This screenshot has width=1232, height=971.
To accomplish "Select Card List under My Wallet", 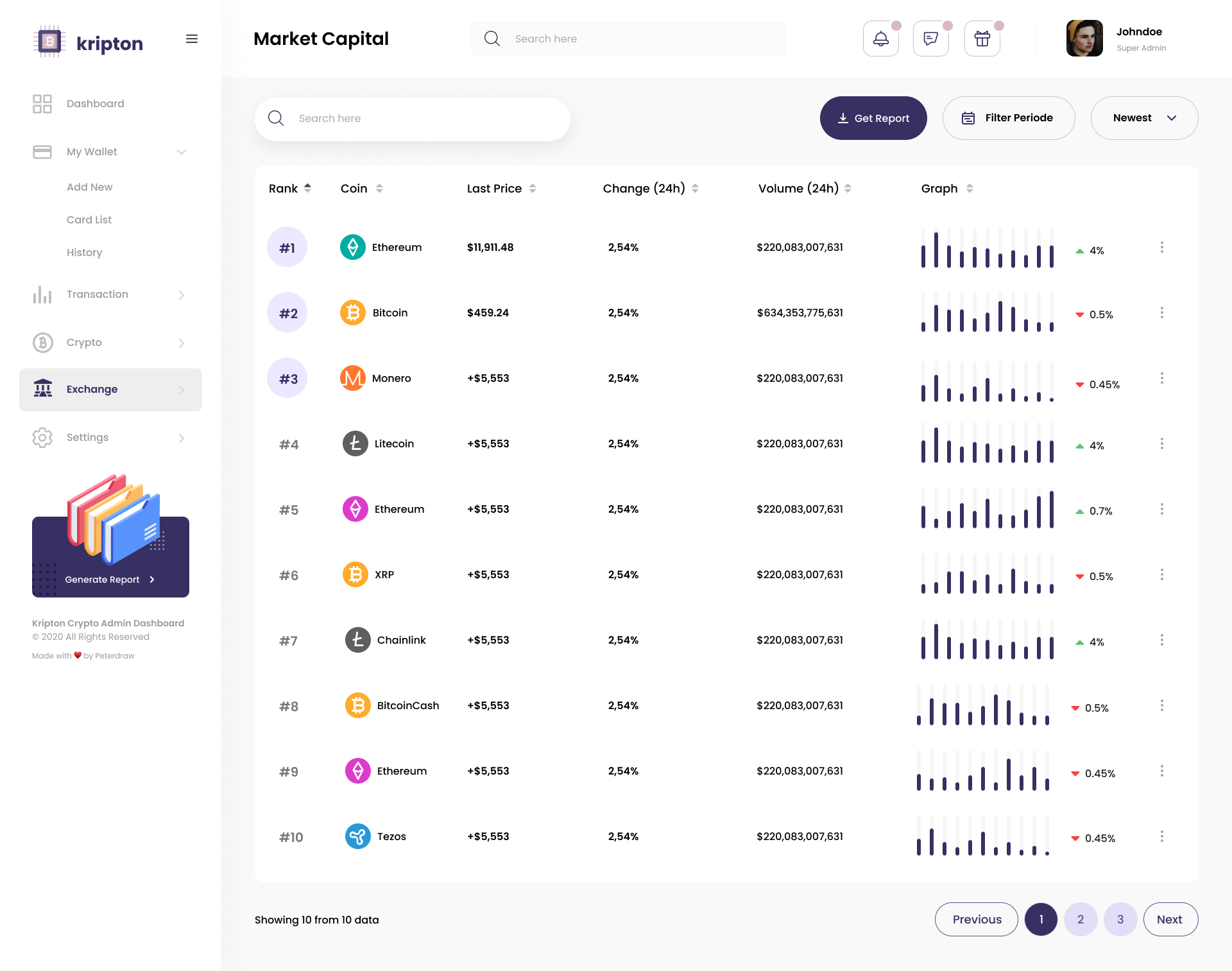I will point(89,220).
